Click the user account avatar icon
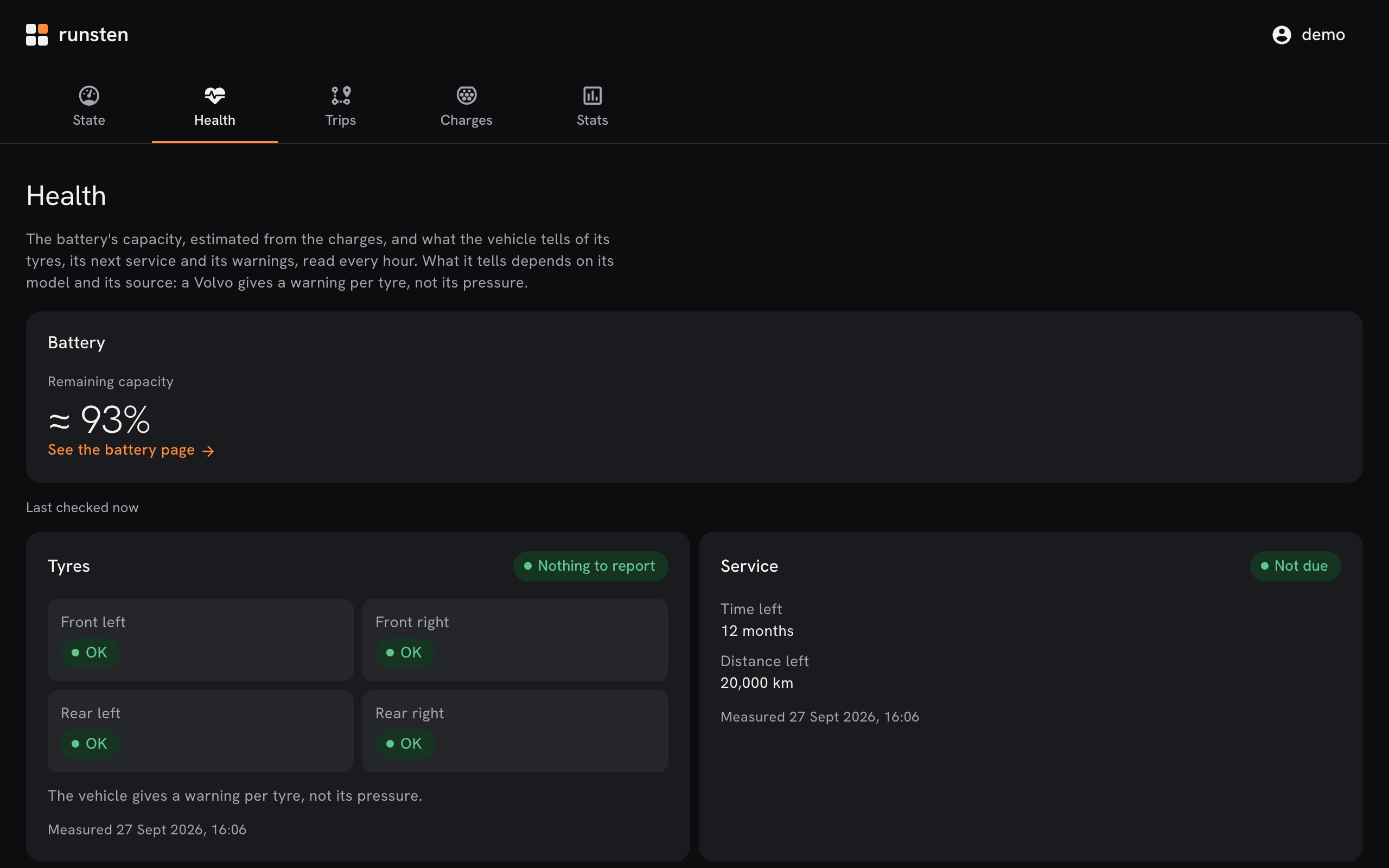The height and width of the screenshot is (868, 1389). [x=1282, y=35]
